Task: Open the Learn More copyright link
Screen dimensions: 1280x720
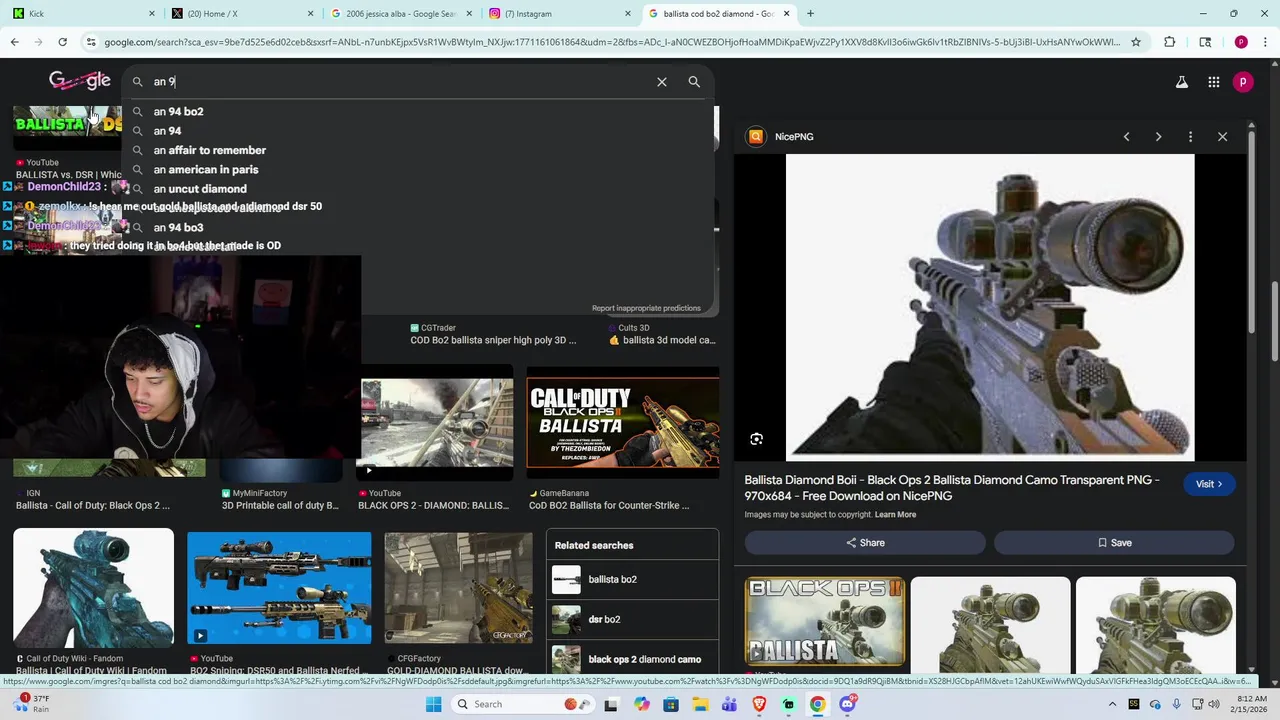Action: [895, 515]
